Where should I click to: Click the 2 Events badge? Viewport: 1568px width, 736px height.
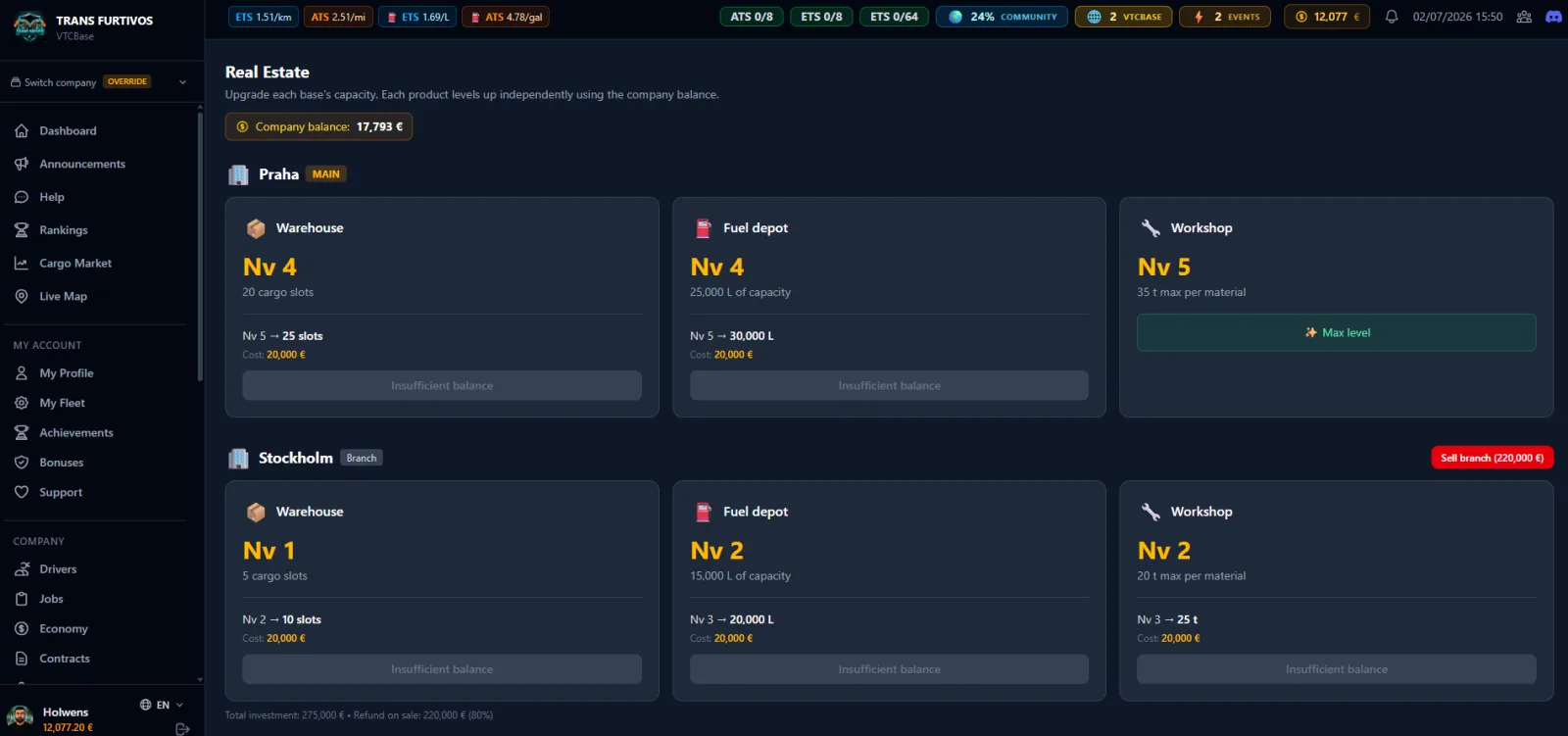tap(1225, 17)
